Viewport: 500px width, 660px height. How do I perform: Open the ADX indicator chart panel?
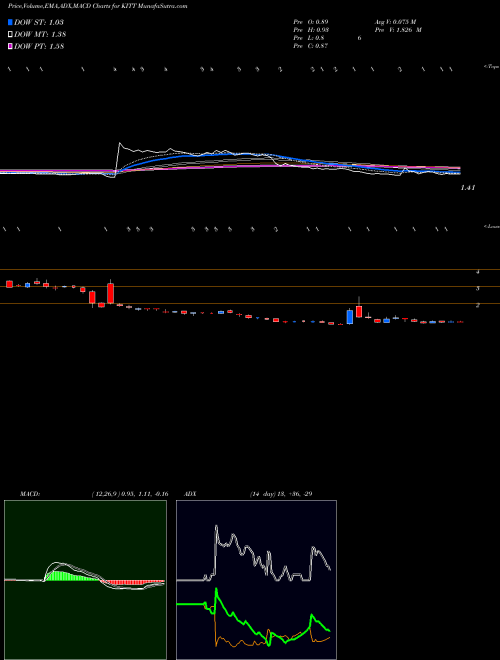pos(256,580)
